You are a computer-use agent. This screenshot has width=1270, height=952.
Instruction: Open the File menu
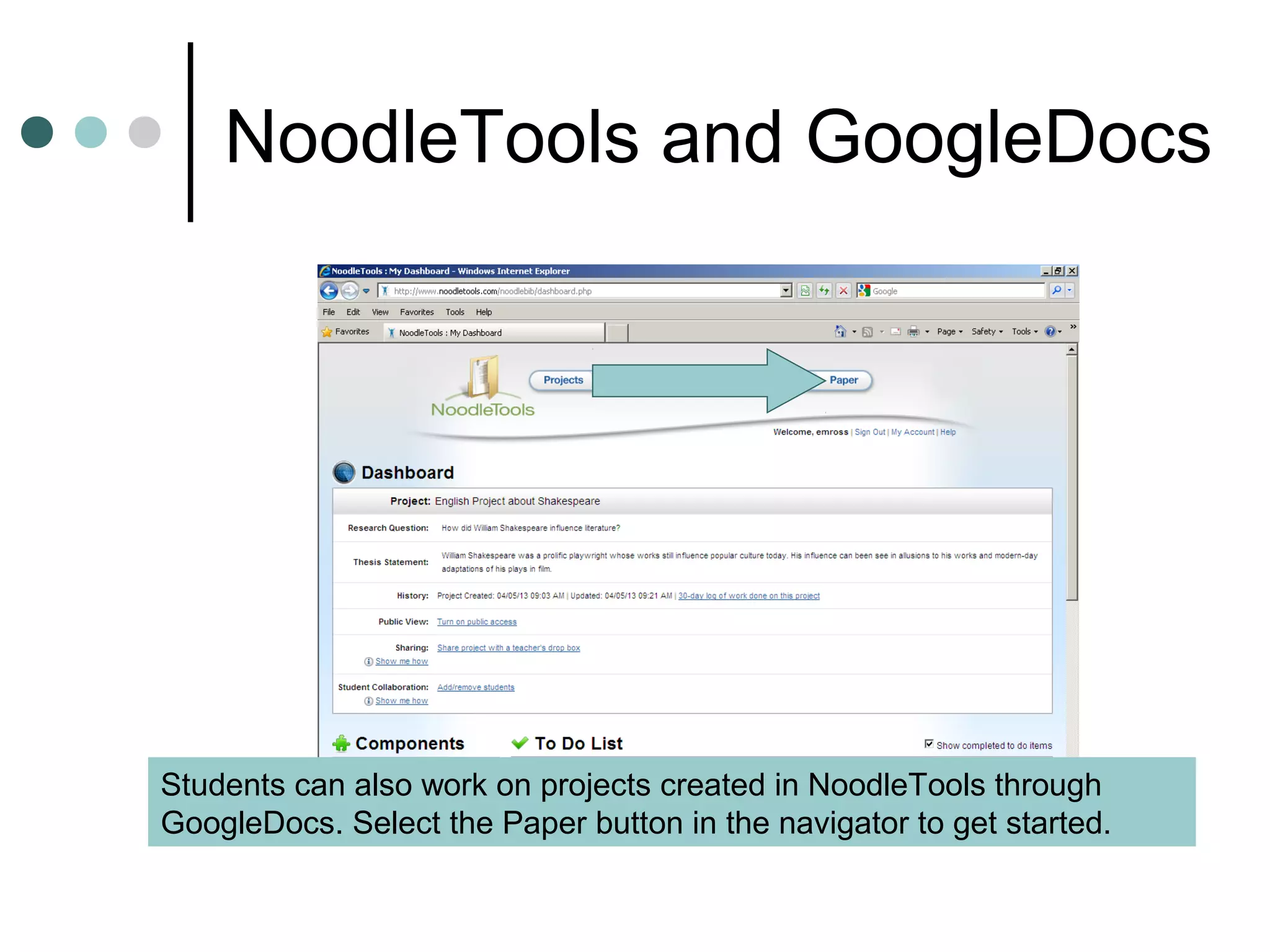coord(329,312)
